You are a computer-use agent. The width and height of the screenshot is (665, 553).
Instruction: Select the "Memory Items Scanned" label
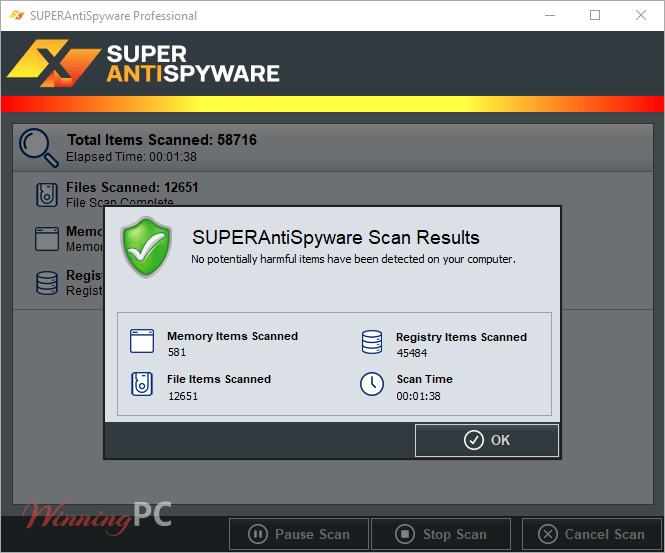(232, 336)
